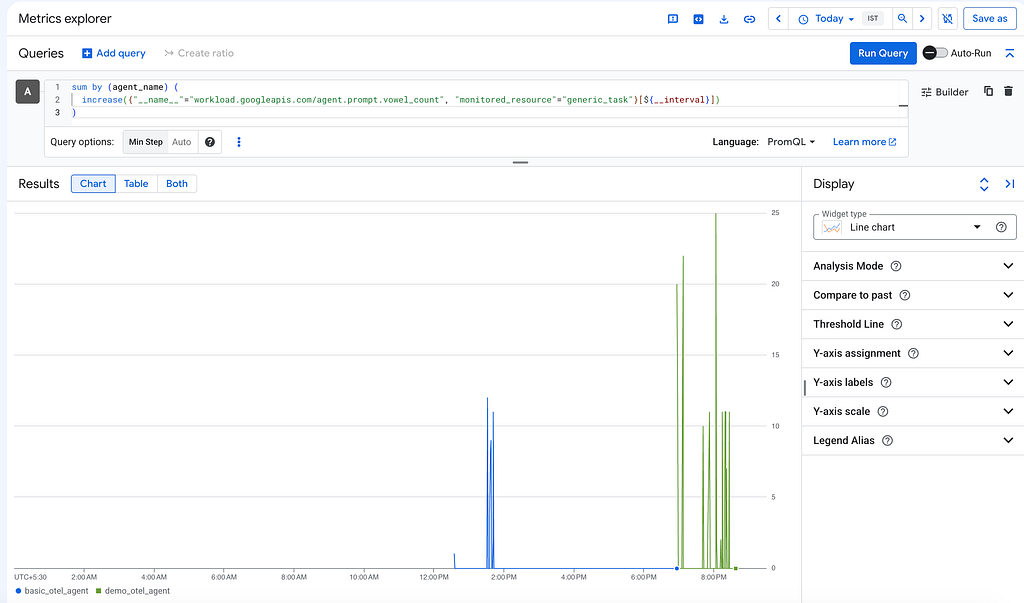Viewport: 1024px width, 603px height.
Task: Open more query options three-dot menu
Action: (x=239, y=142)
